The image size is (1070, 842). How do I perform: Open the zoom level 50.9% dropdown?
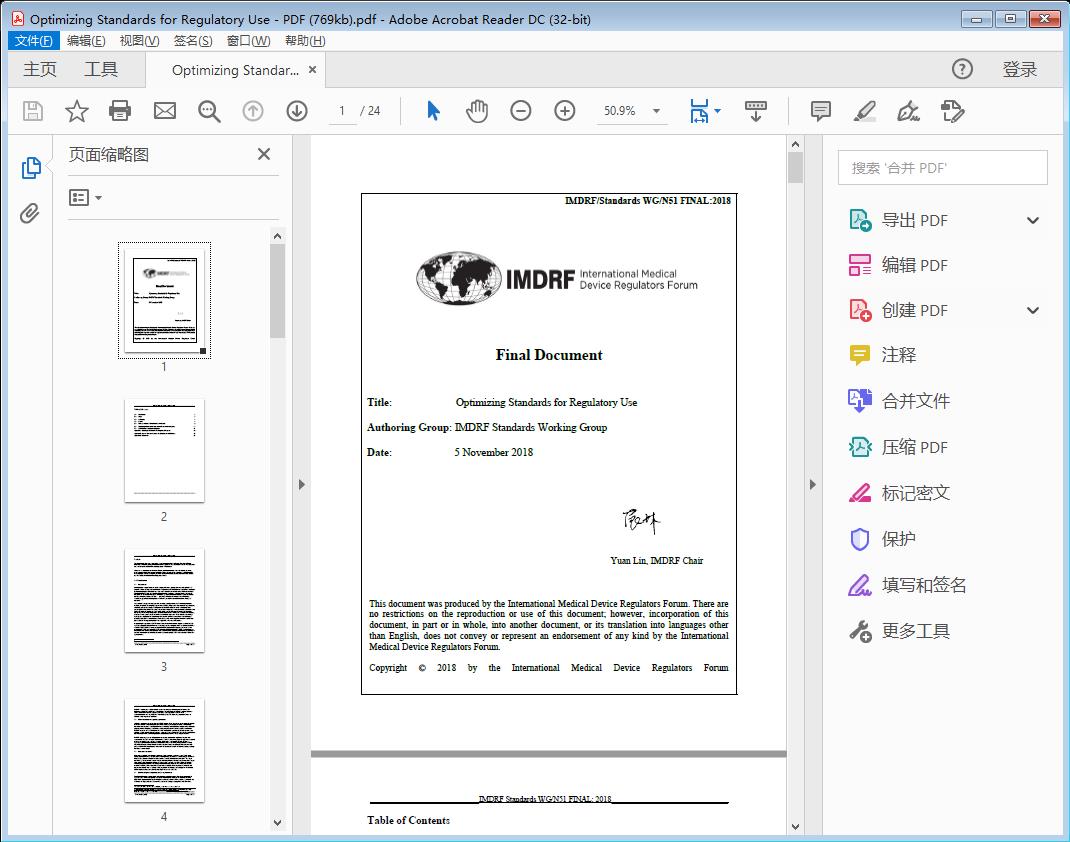(656, 111)
